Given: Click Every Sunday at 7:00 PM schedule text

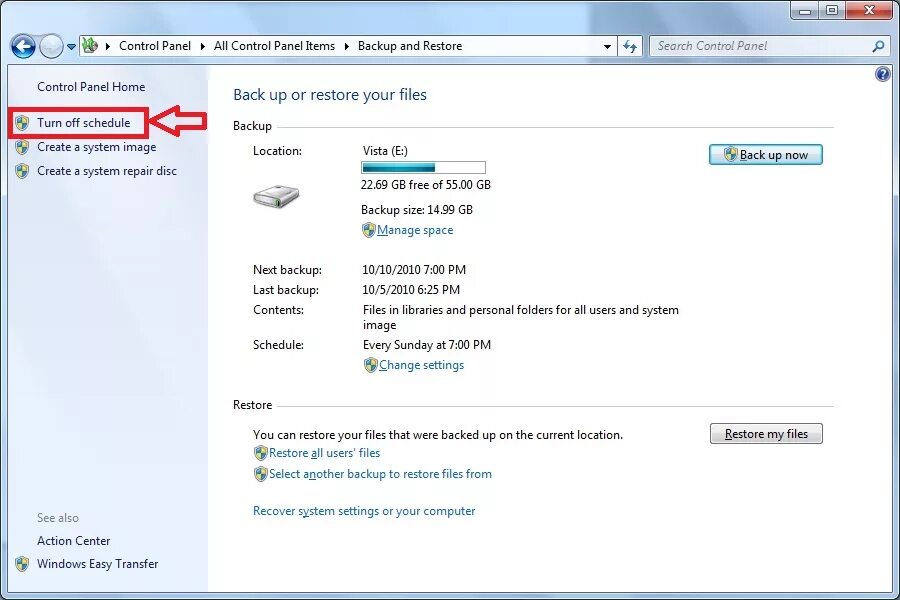Looking at the screenshot, I should click(x=427, y=345).
